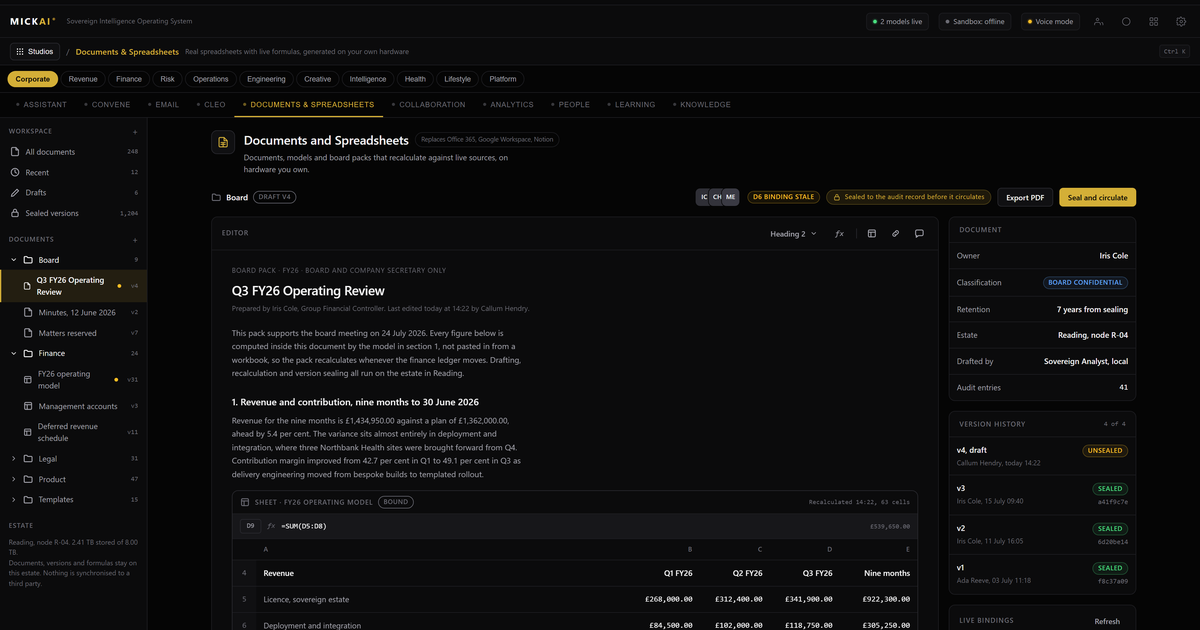Add a workspace item with plus icon
The height and width of the screenshot is (630, 1200).
click(135, 131)
